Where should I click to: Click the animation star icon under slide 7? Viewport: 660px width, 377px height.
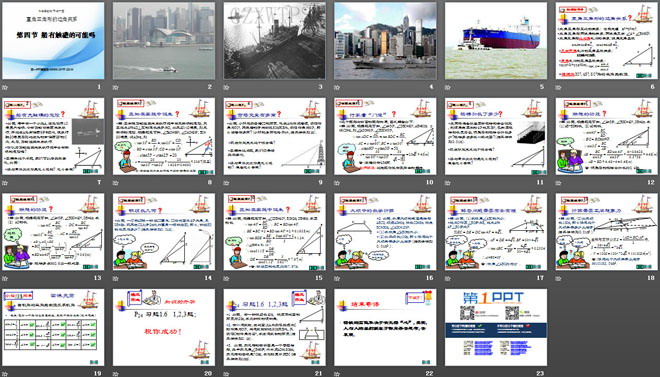point(5,183)
